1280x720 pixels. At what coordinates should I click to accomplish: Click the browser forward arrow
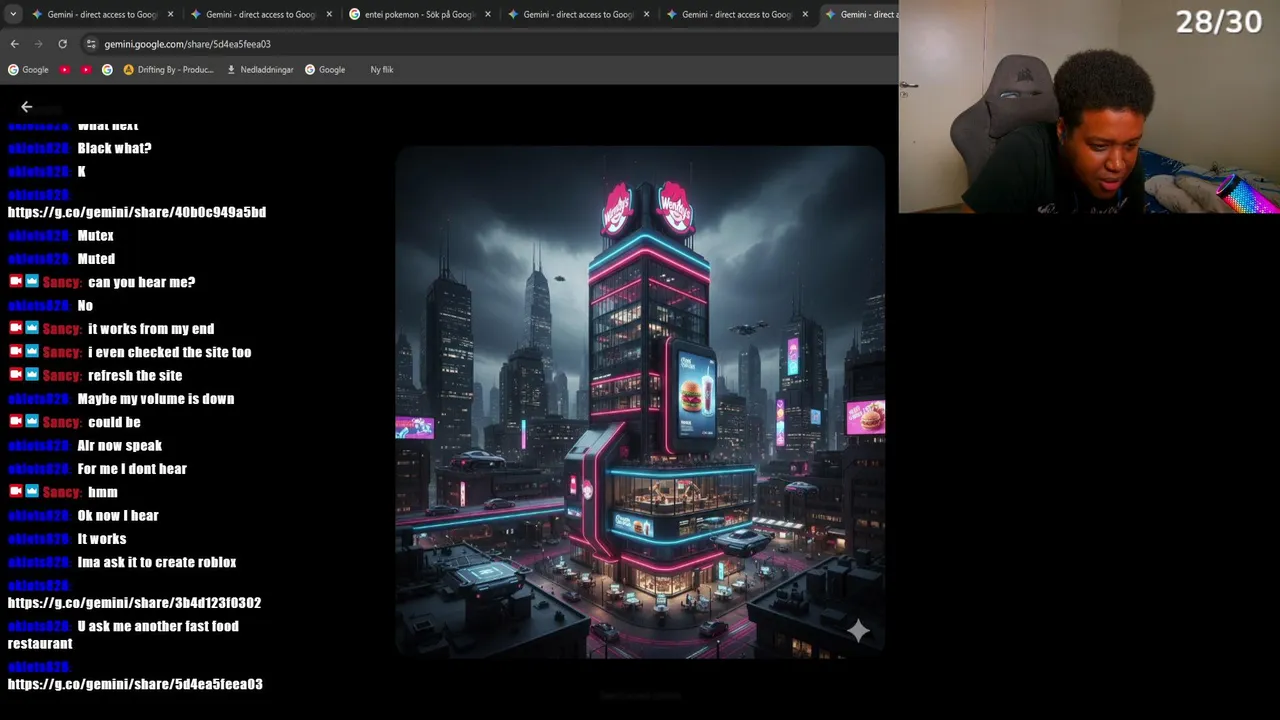tap(38, 44)
